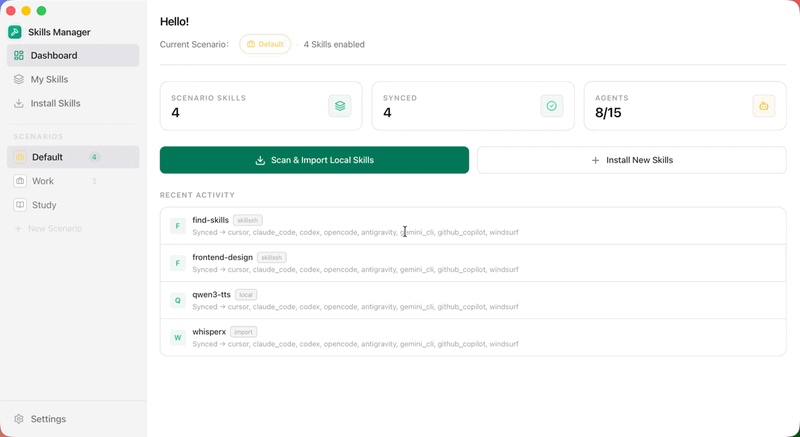Open the find-skills activity entry name
Screen dimensions: 800x437
pyautogui.click(x=211, y=220)
